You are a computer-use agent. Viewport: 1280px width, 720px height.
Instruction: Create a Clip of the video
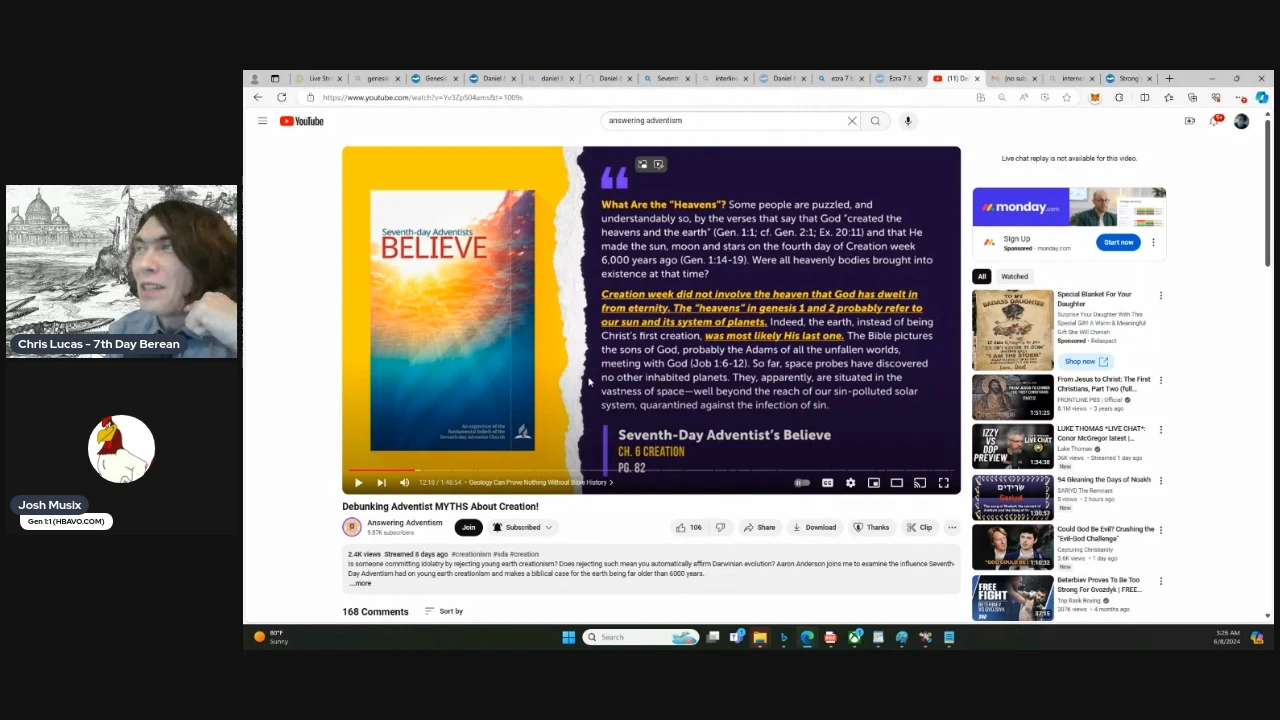919,527
